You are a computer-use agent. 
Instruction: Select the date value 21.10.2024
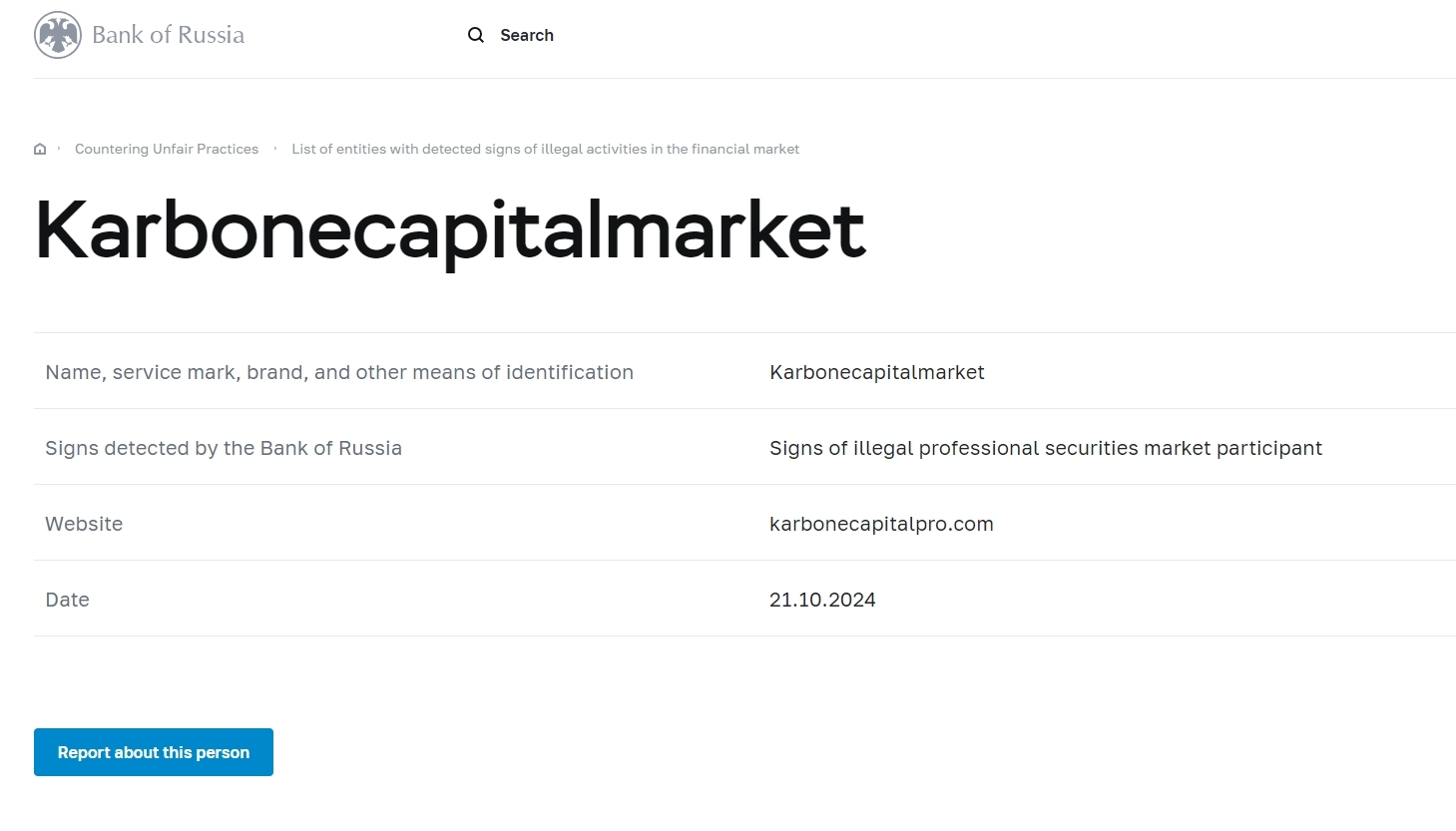point(822,600)
